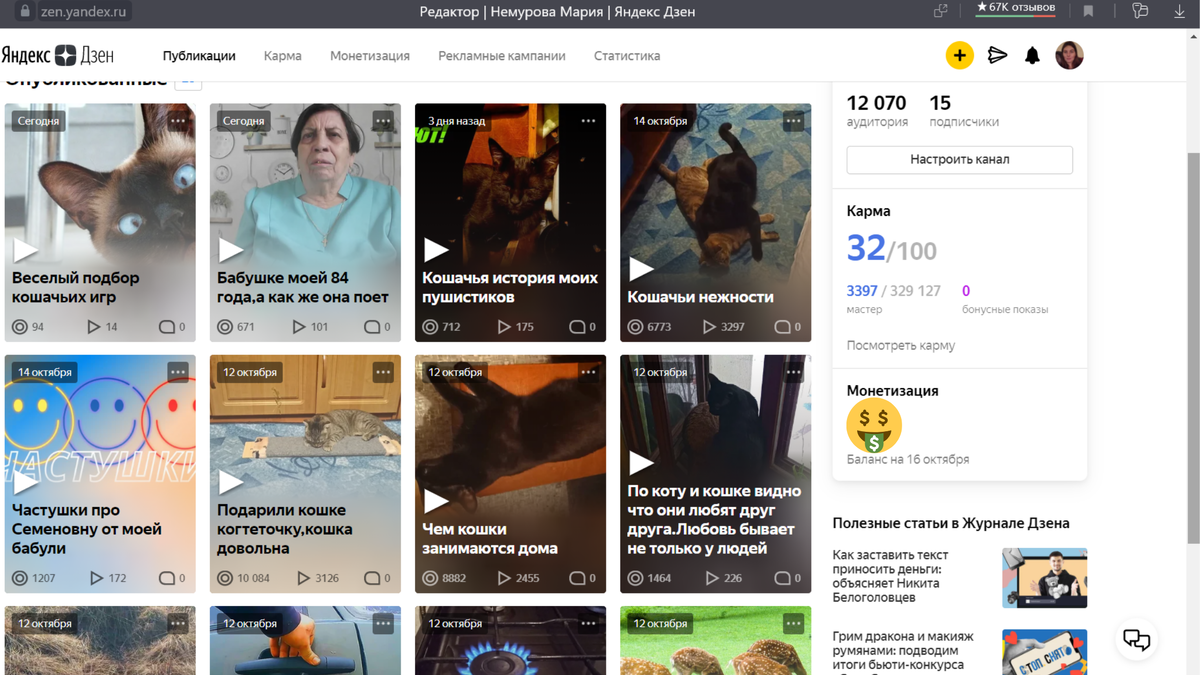Open three-dot menu on Бабушке моей 84 card
Screen dimensions: 1200x675
tap(383, 120)
